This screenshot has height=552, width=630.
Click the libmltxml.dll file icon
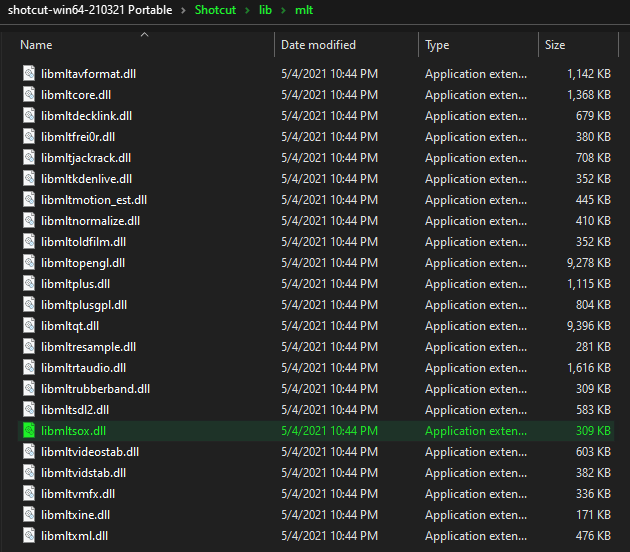click(x=29, y=536)
